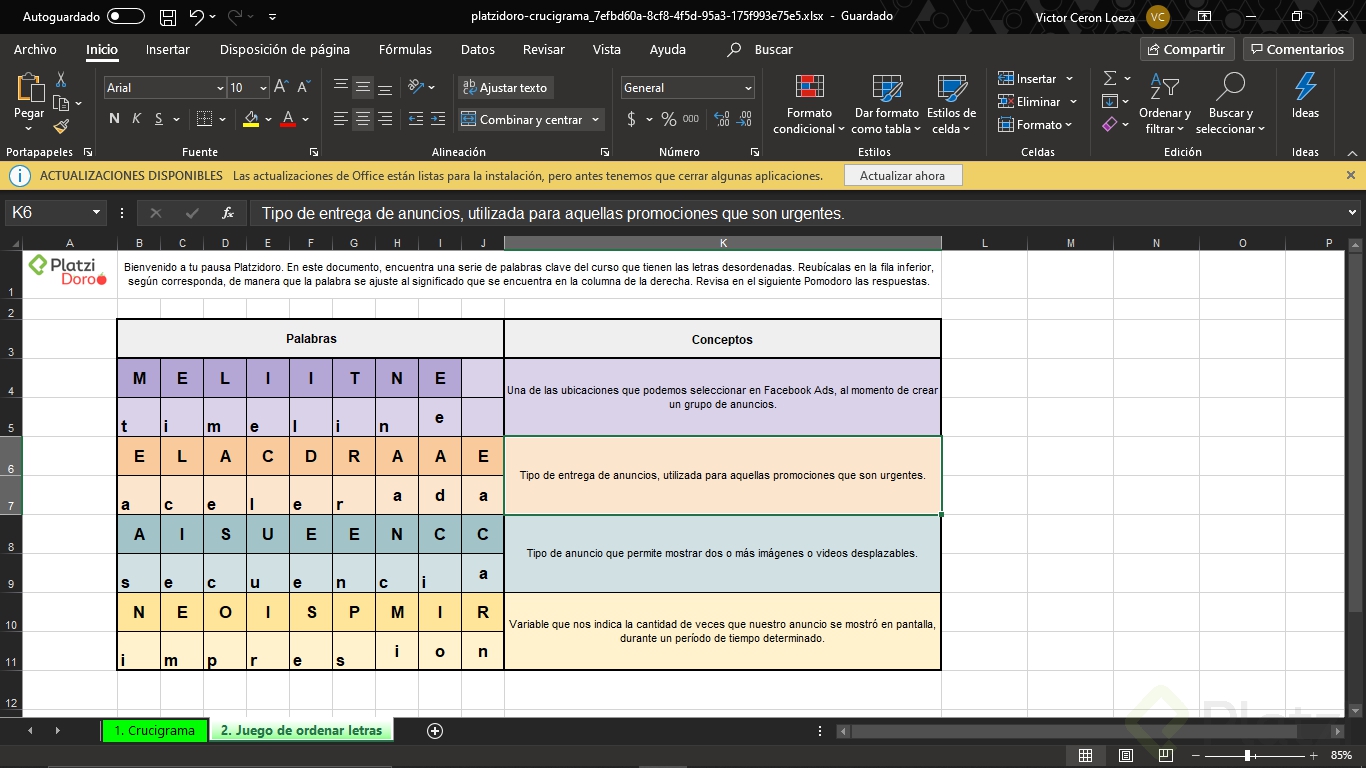
Task: Click the Autosuma sigma icon
Action: [x=1110, y=79]
